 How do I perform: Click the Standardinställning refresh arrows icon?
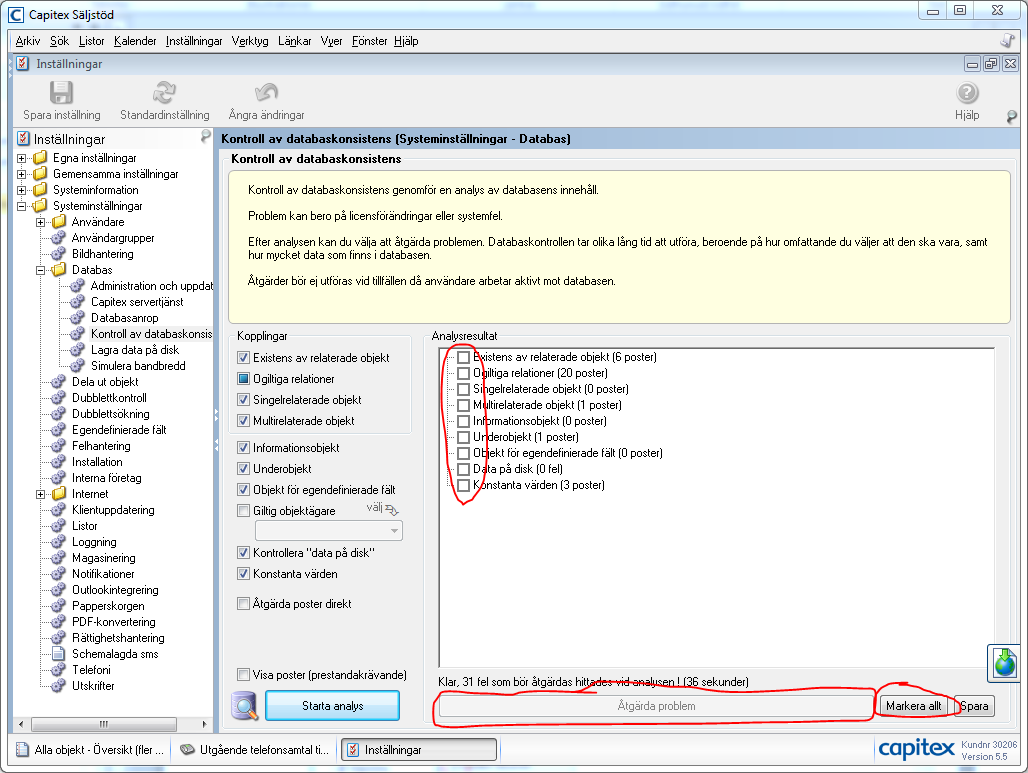tap(164, 92)
